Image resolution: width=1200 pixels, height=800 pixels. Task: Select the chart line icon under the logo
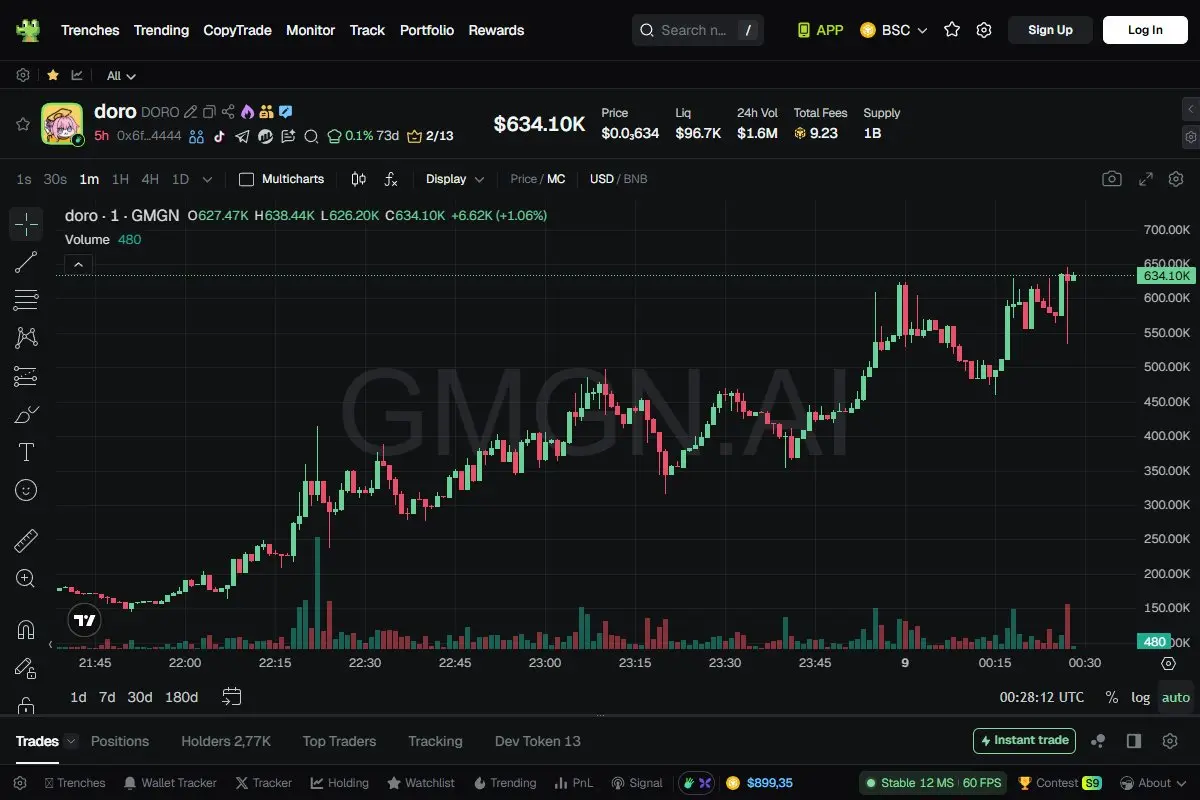click(77, 75)
